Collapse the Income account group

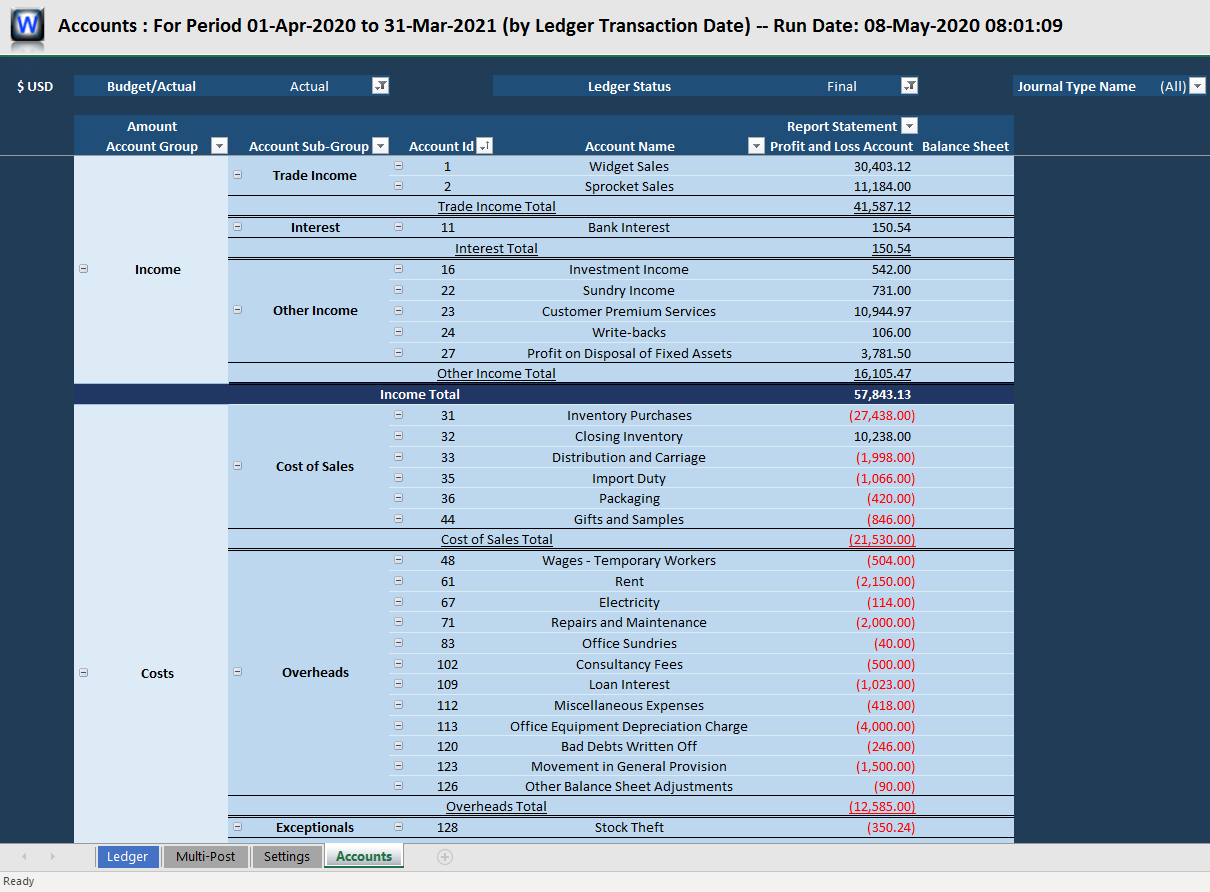point(83,267)
